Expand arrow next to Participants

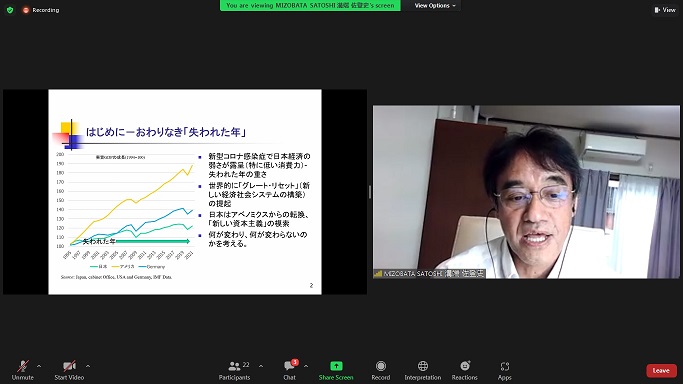(261, 366)
